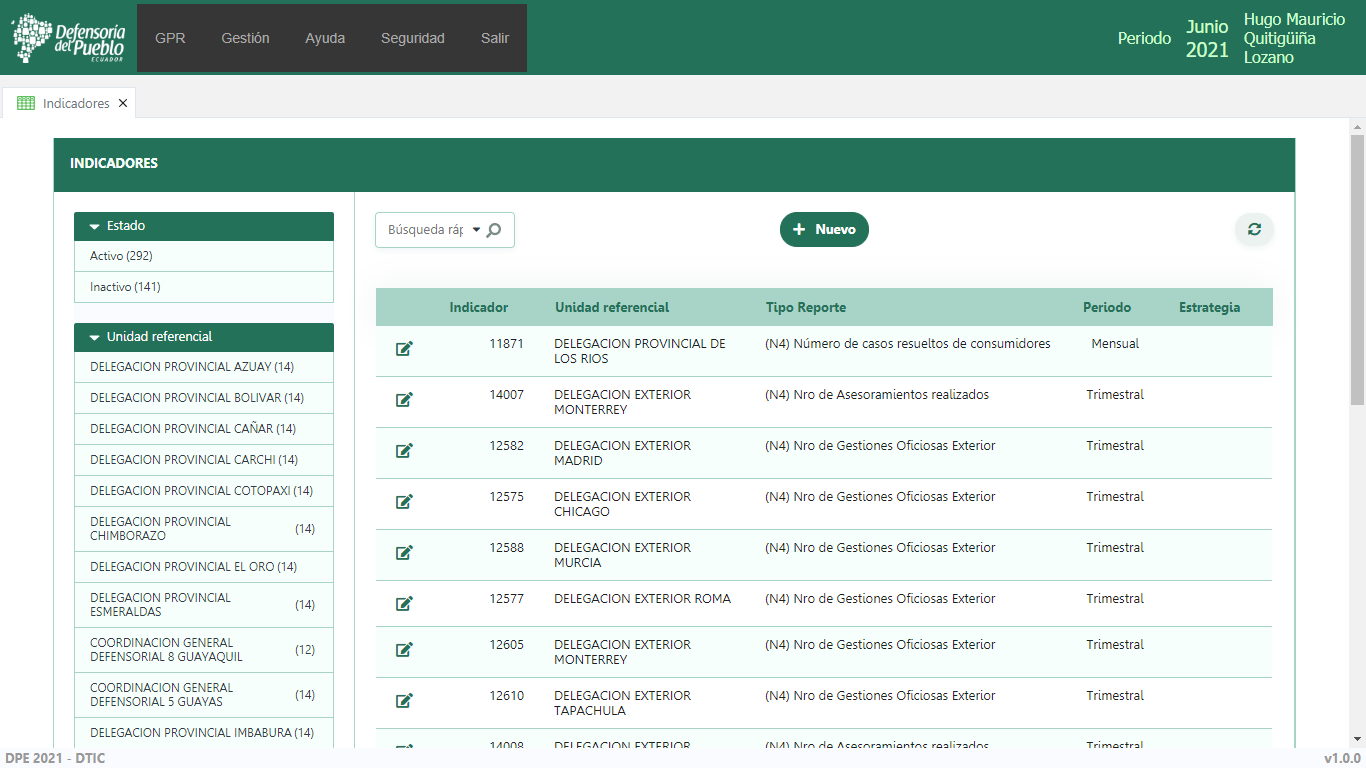Image resolution: width=1366 pixels, height=768 pixels.
Task: Click the Trimestral cell in row 12582
Action: (x=1115, y=446)
